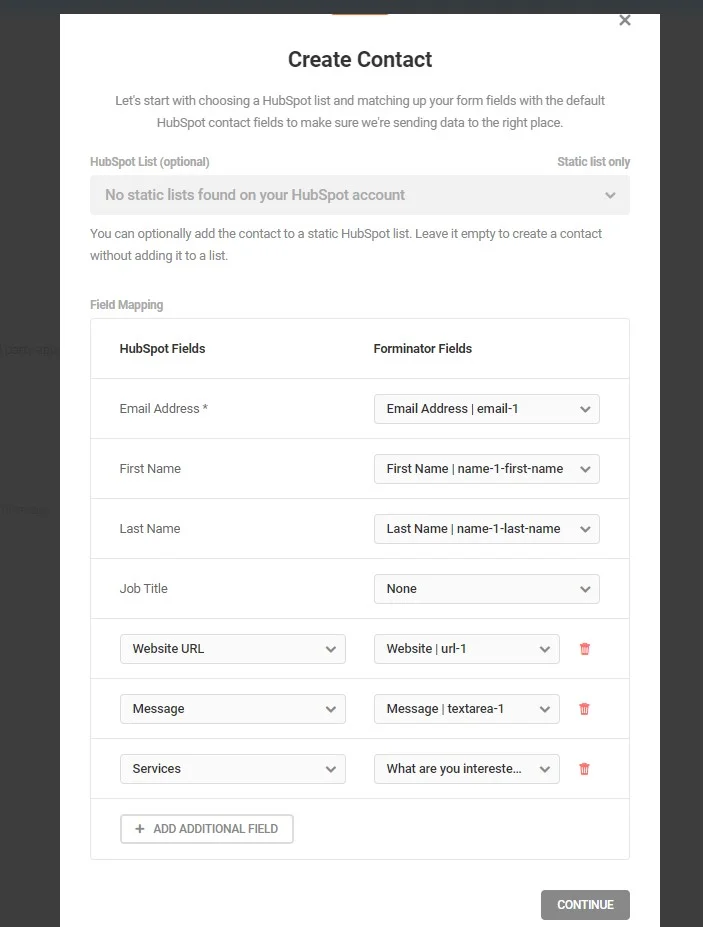The height and width of the screenshot is (927, 703).
Task: Click the 'Static list only' label
Action: 593,162
